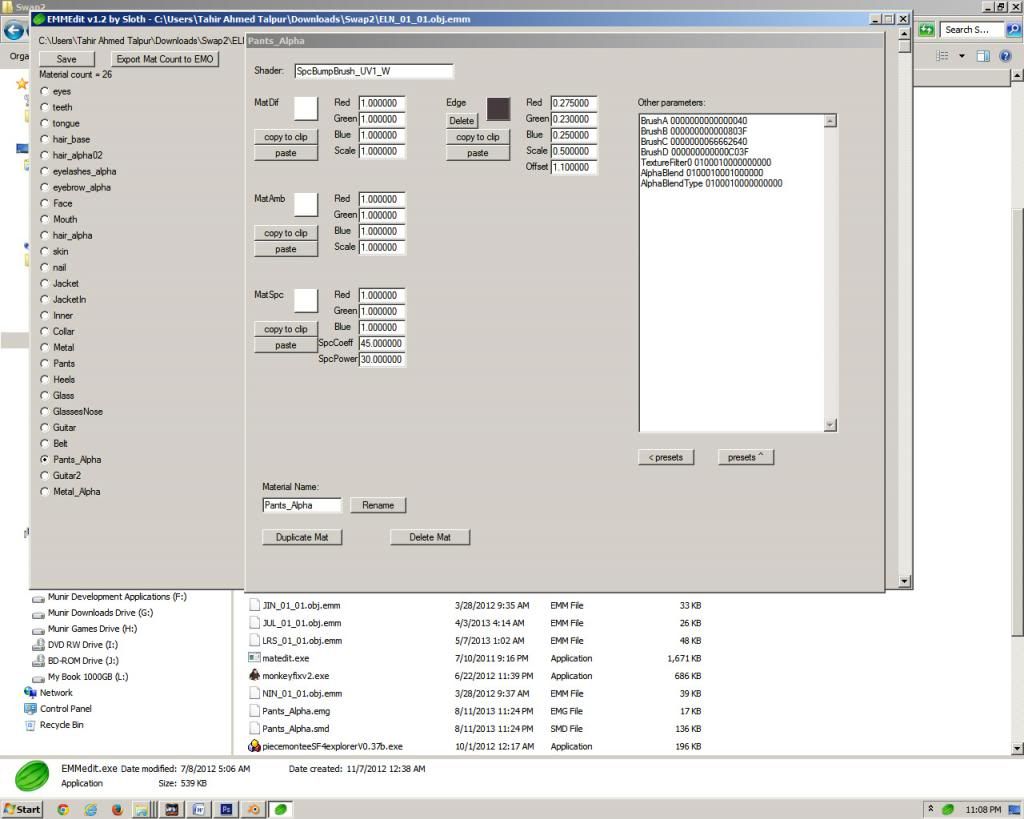Click the Rename button
This screenshot has height=819, width=1024.
pyautogui.click(x=378, y=506)
